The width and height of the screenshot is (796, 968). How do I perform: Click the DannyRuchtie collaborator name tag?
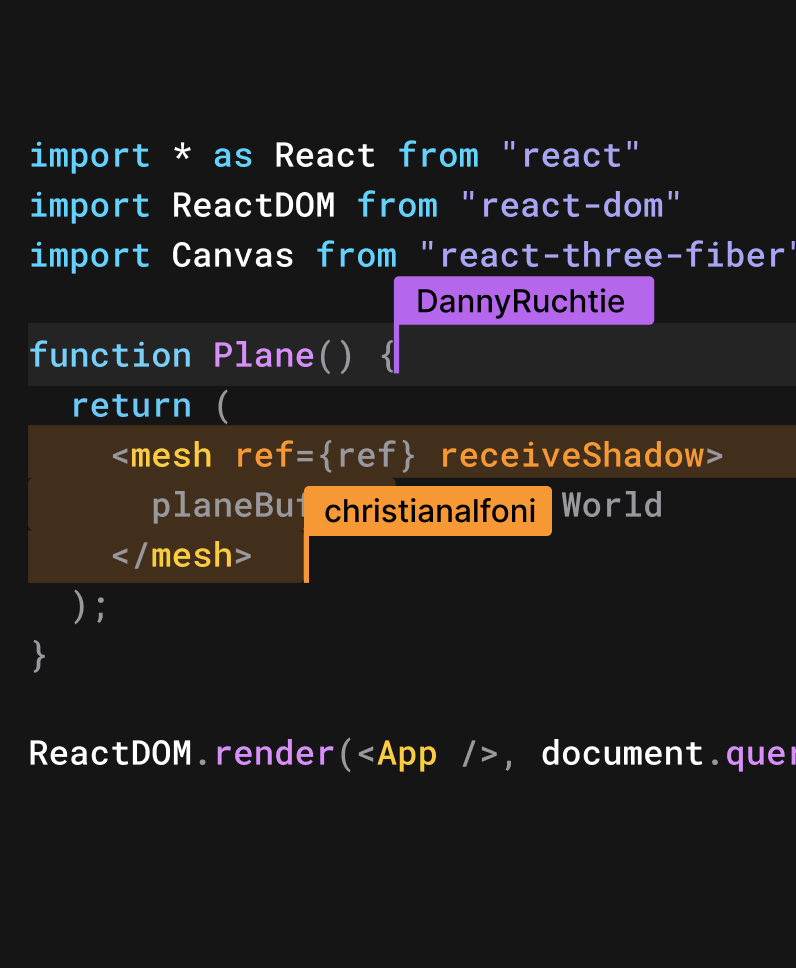click(523, 301)
